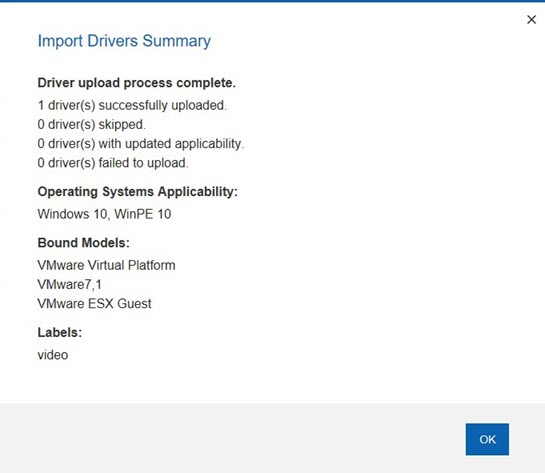545x473 pixels.
Task: Select 'VMware Virtual Platform' model entry
Action: pyautogui.click(x=106, y=265)
